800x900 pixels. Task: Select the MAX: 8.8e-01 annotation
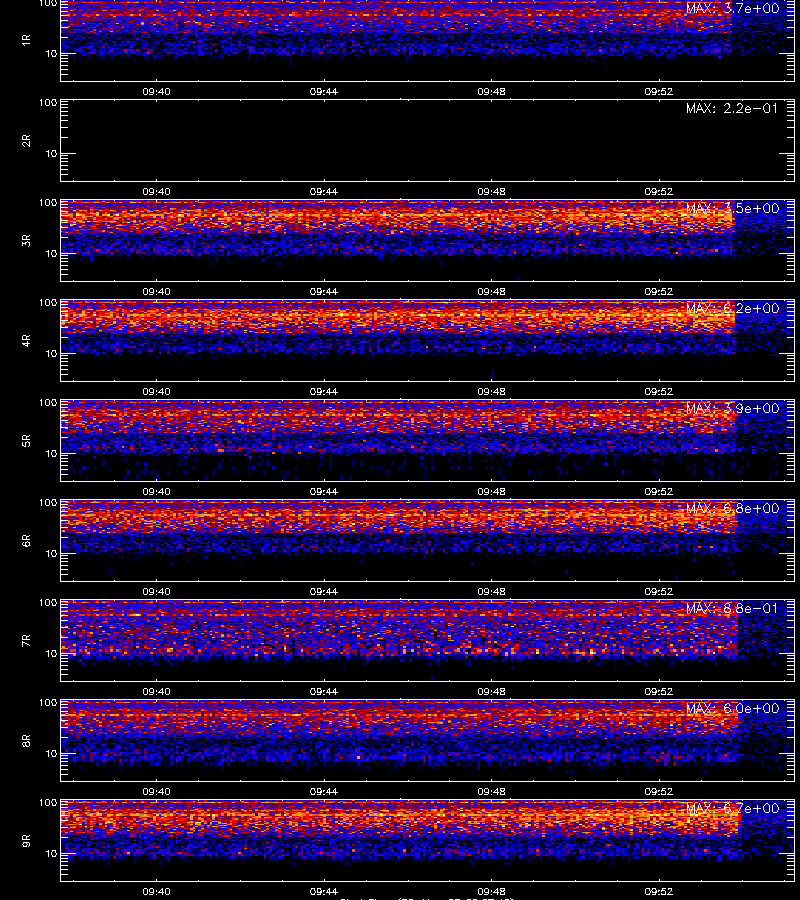(x=732, y=608)
